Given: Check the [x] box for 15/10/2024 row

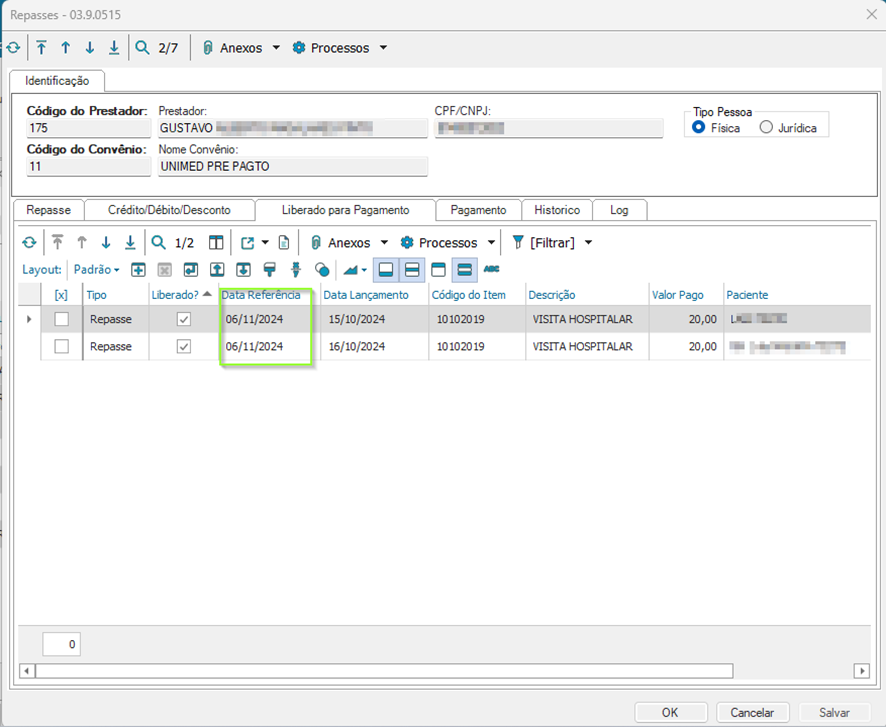Looking at the screenshot, I should [62, 319].
